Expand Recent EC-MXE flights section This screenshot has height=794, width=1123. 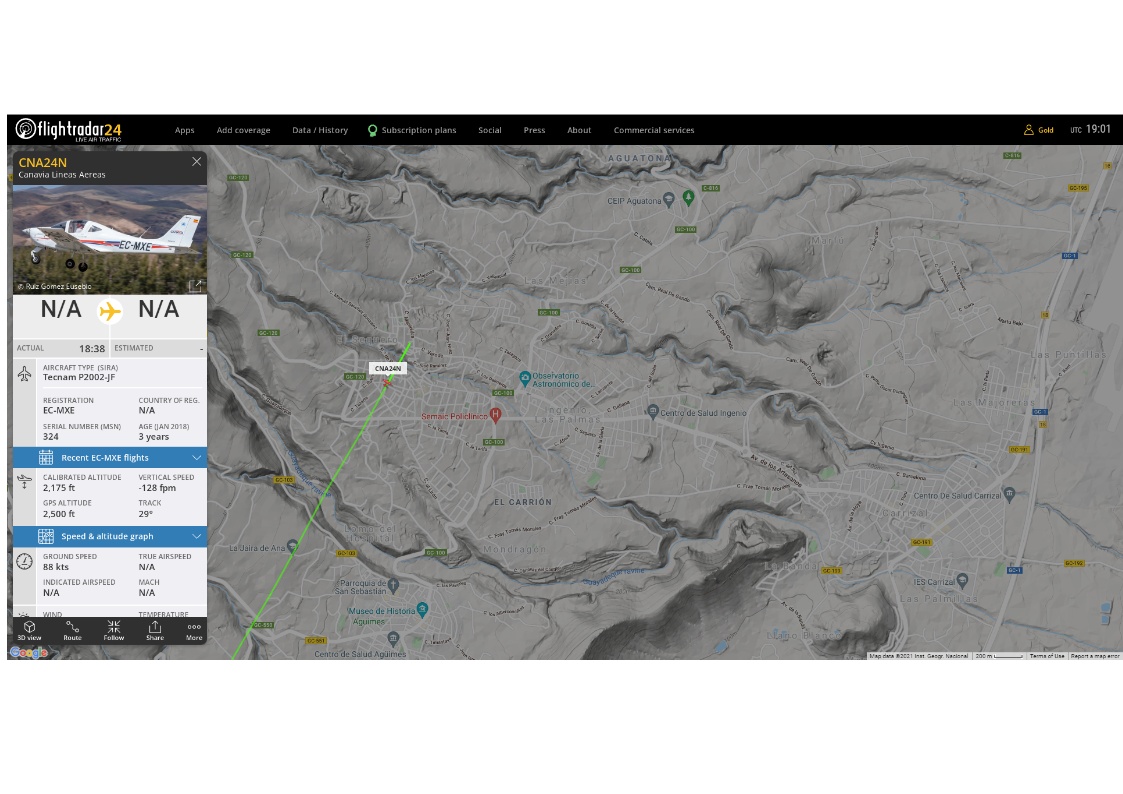point(110,457)
